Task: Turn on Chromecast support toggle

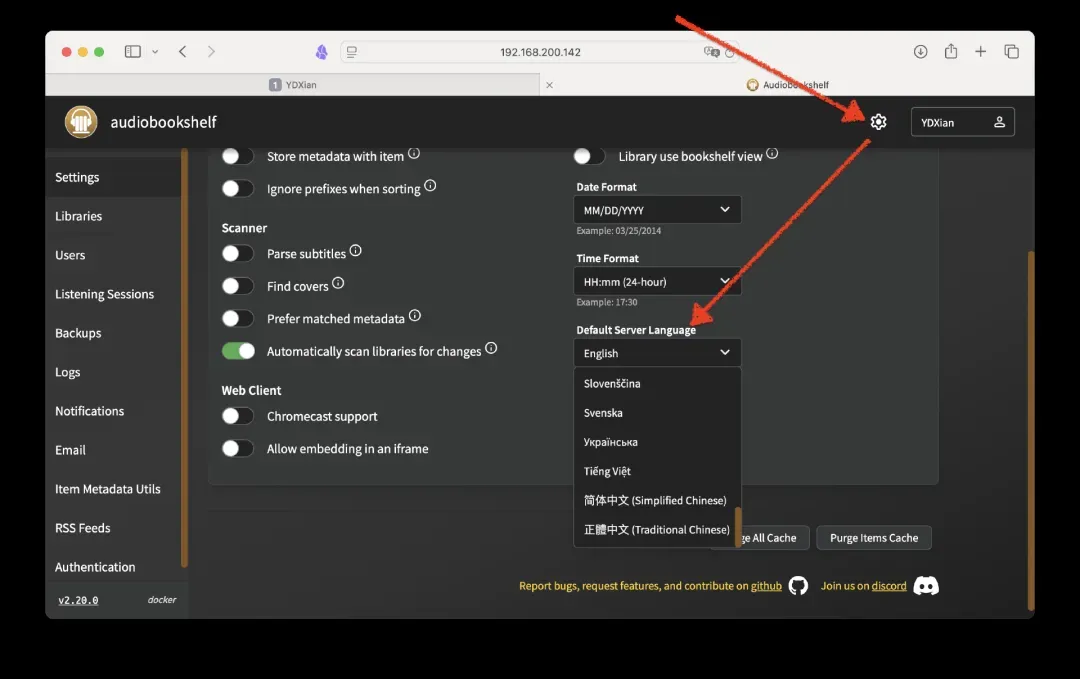Action: pyautogui.click(x=238, y=416)
